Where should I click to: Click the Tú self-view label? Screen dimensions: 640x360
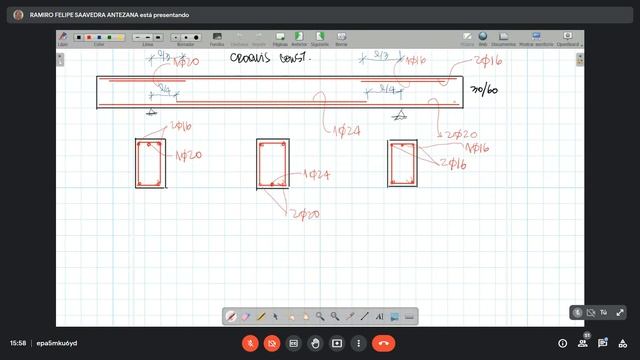point(604,313)
